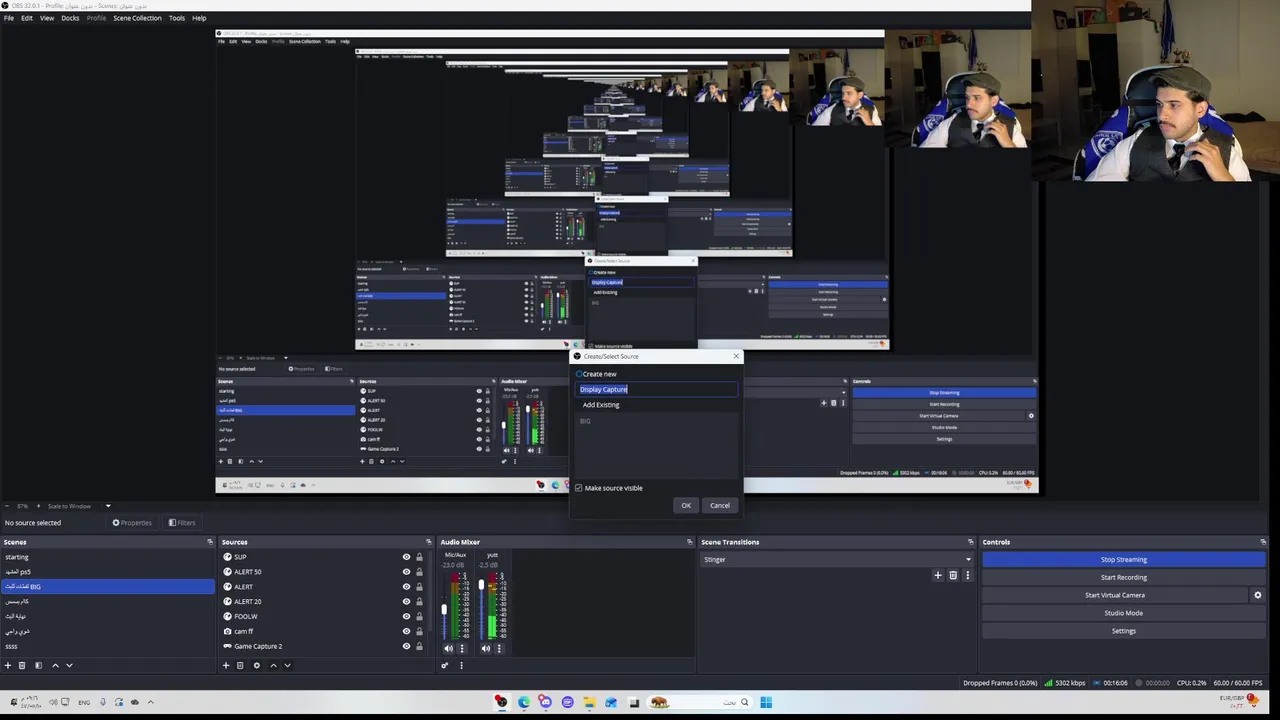
Task: Open virtual camera settings gear icon
Action: [x=1258, y=595]
